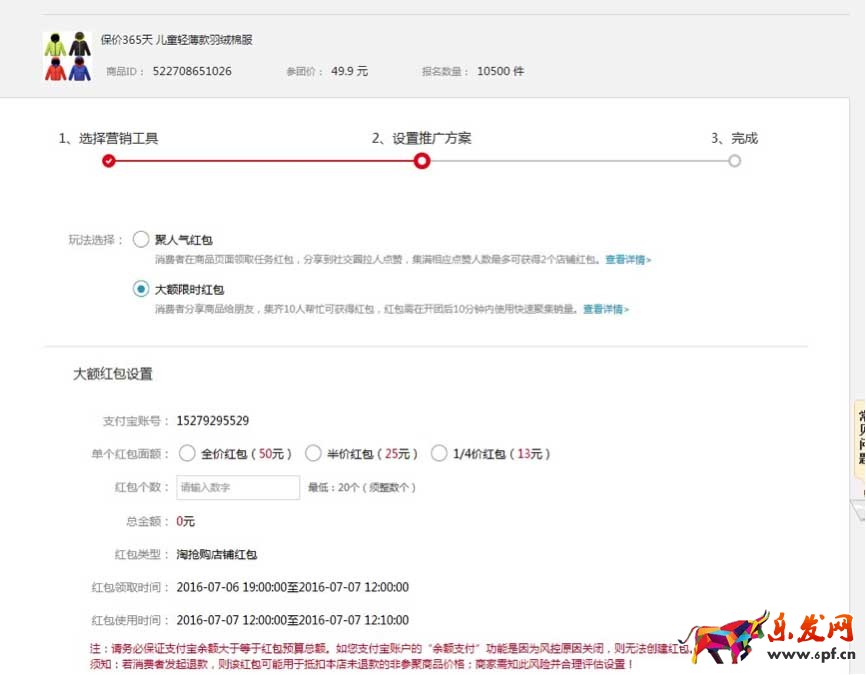Click the progress line between step 2 and 3
Viewport: 866px width, 675px height.
578,160
